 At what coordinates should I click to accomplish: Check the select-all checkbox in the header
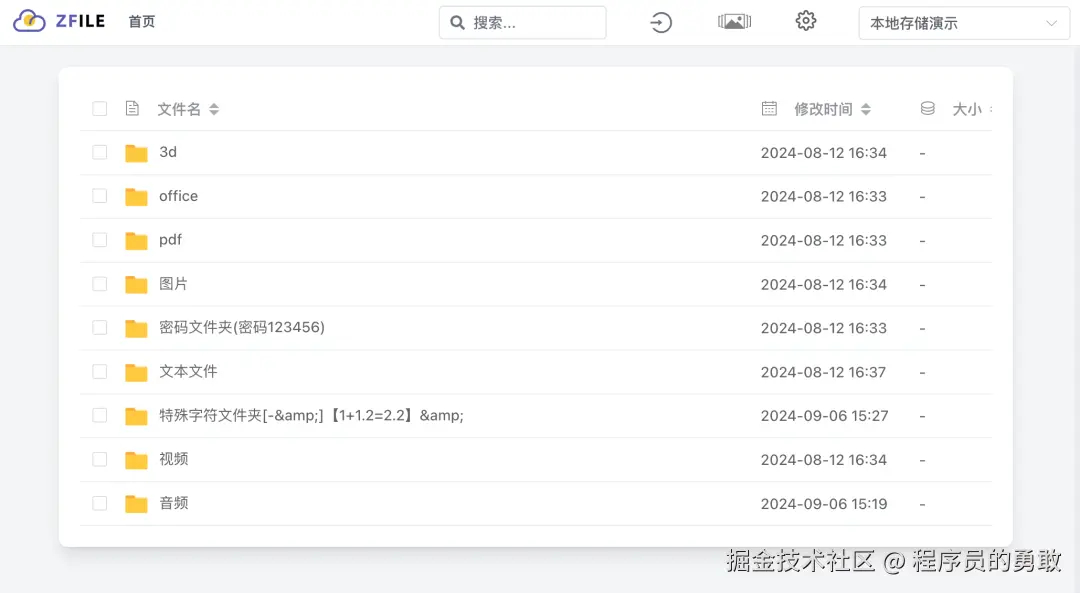[99, 108]
